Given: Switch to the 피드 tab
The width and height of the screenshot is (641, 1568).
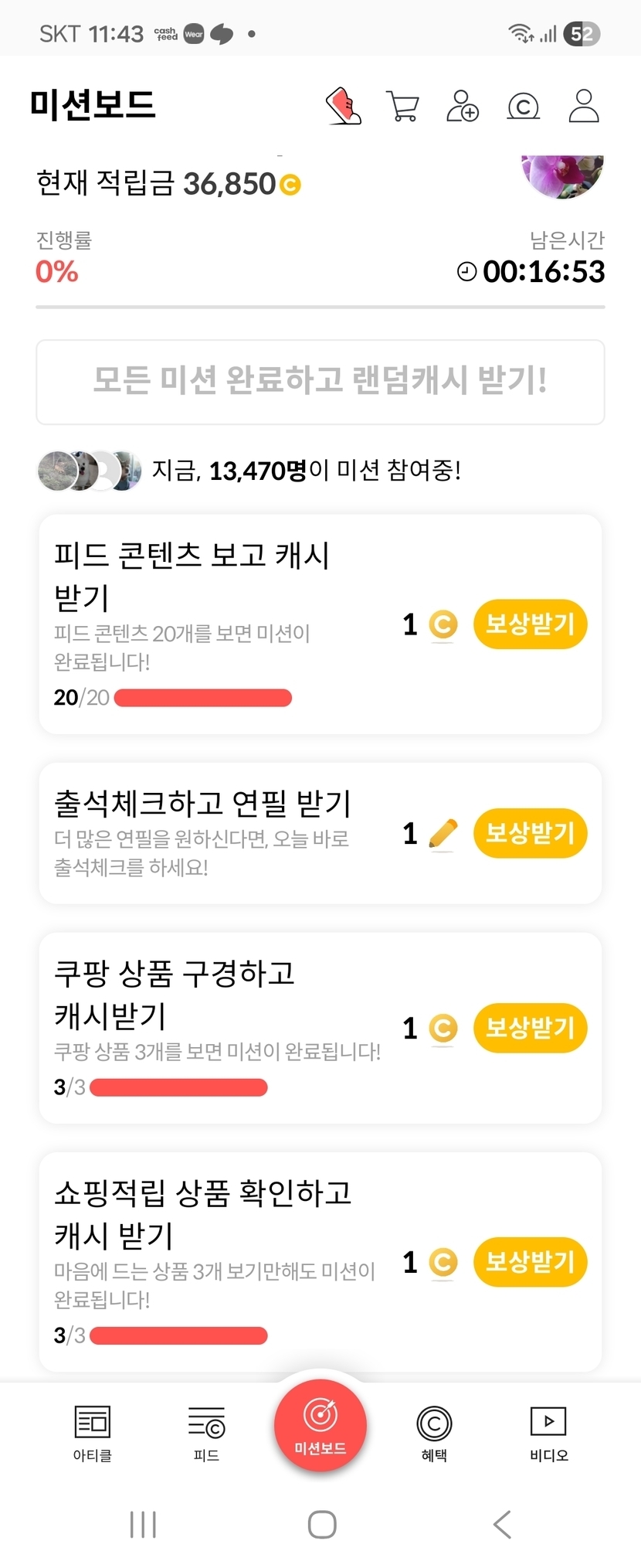Looking at the screenshot, I should pos(206,1432).
